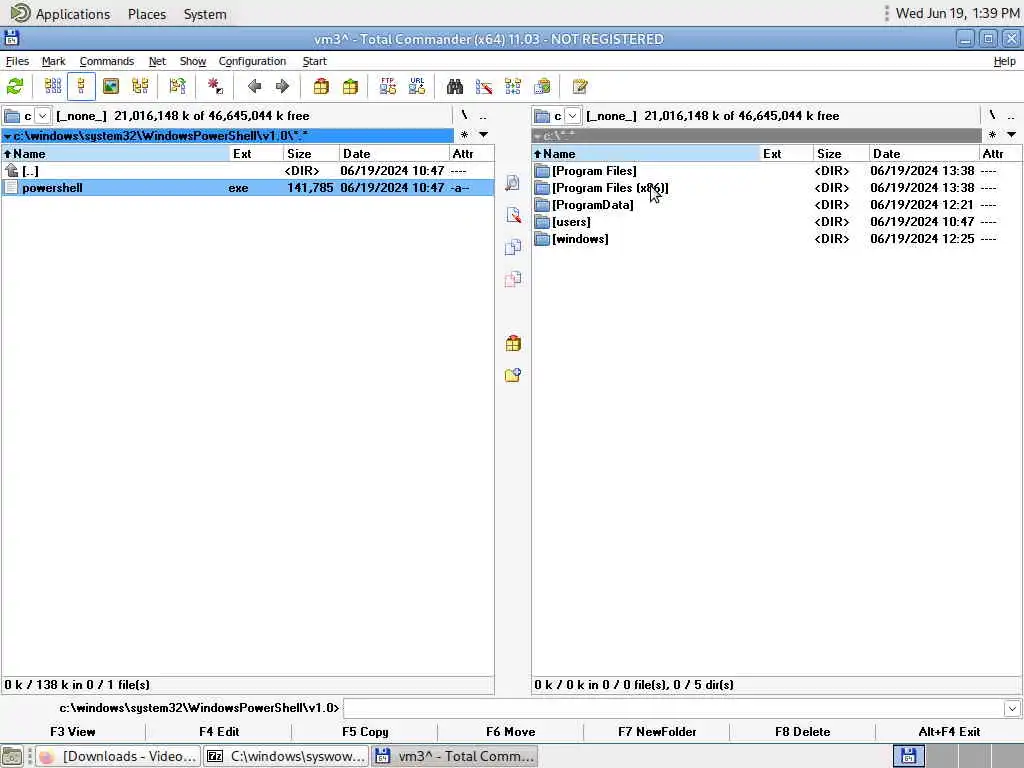Click the command line input field

click(x=674, y=708)
